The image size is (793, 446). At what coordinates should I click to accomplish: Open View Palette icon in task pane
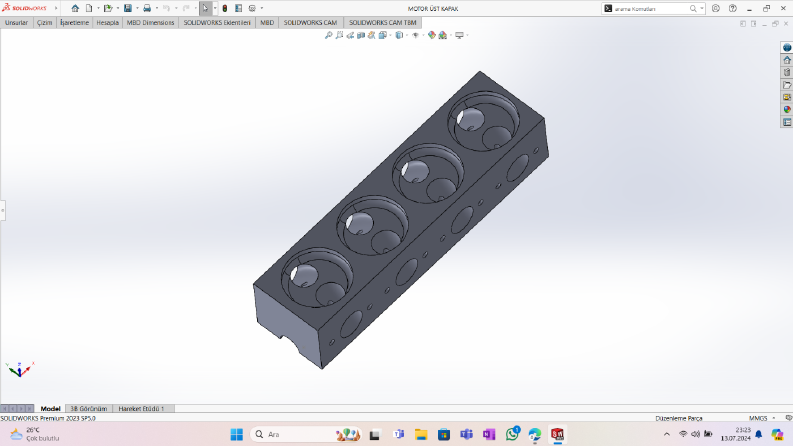[787, 97]
